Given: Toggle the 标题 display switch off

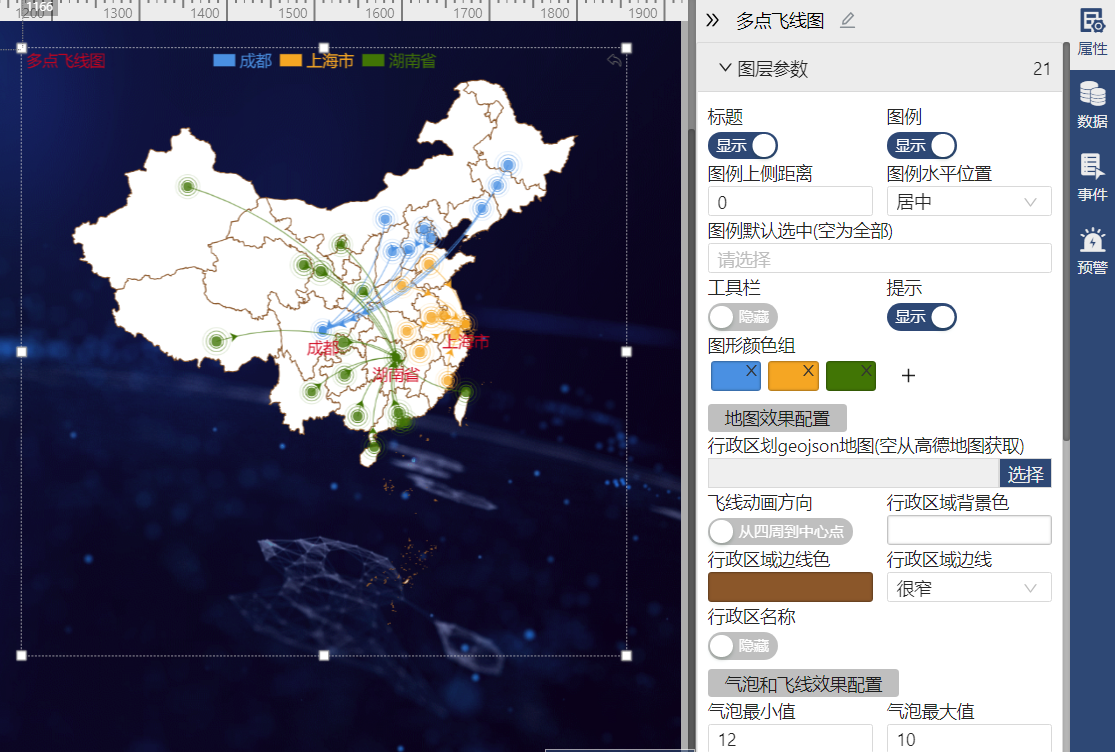Looking at the screenshot, I should pyautogui.click(x=742, y=145).
